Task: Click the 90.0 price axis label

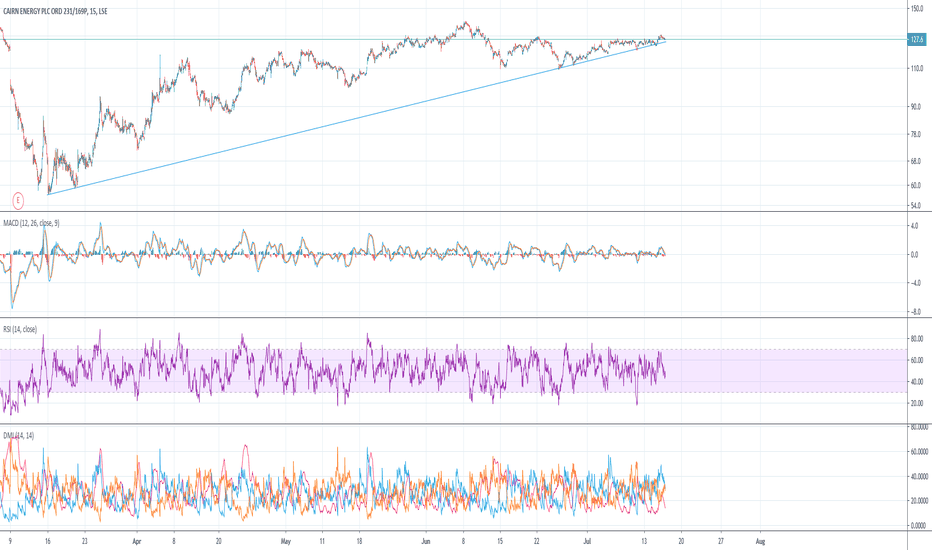Action: [916, 107]
